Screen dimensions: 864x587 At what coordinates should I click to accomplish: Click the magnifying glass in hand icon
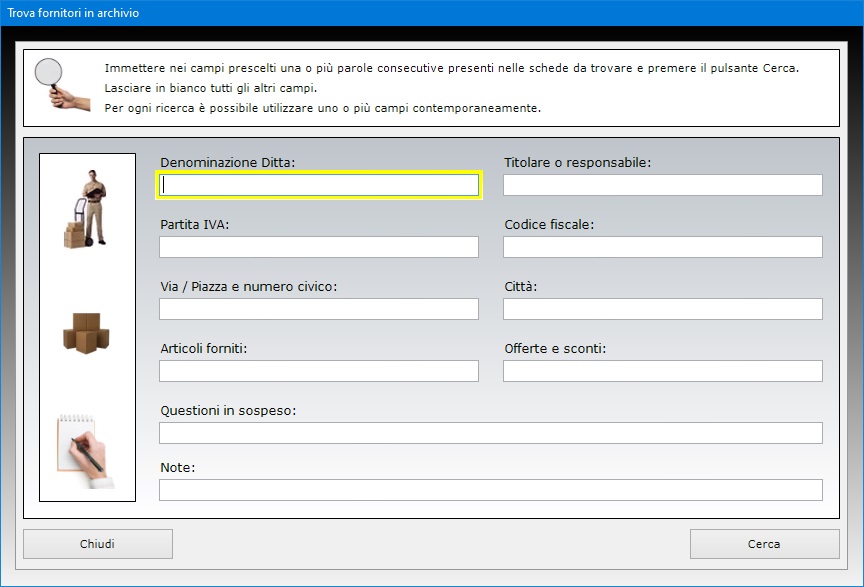point(62,84)
